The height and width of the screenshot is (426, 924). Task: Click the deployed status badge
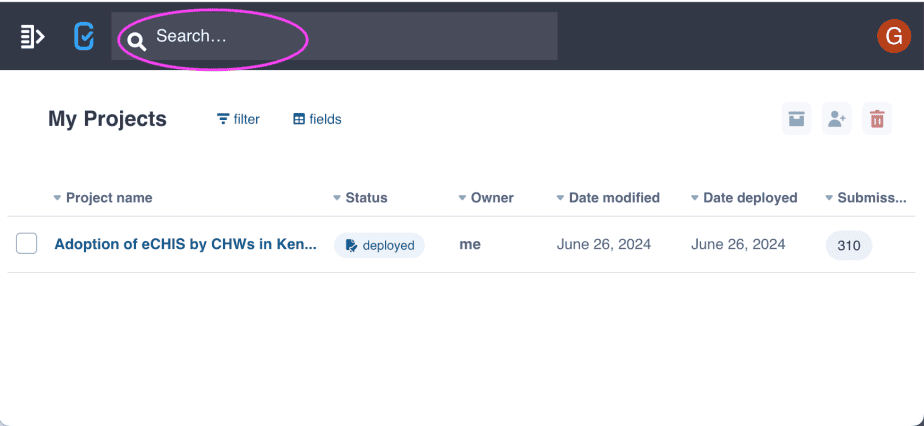coord(380,245)
